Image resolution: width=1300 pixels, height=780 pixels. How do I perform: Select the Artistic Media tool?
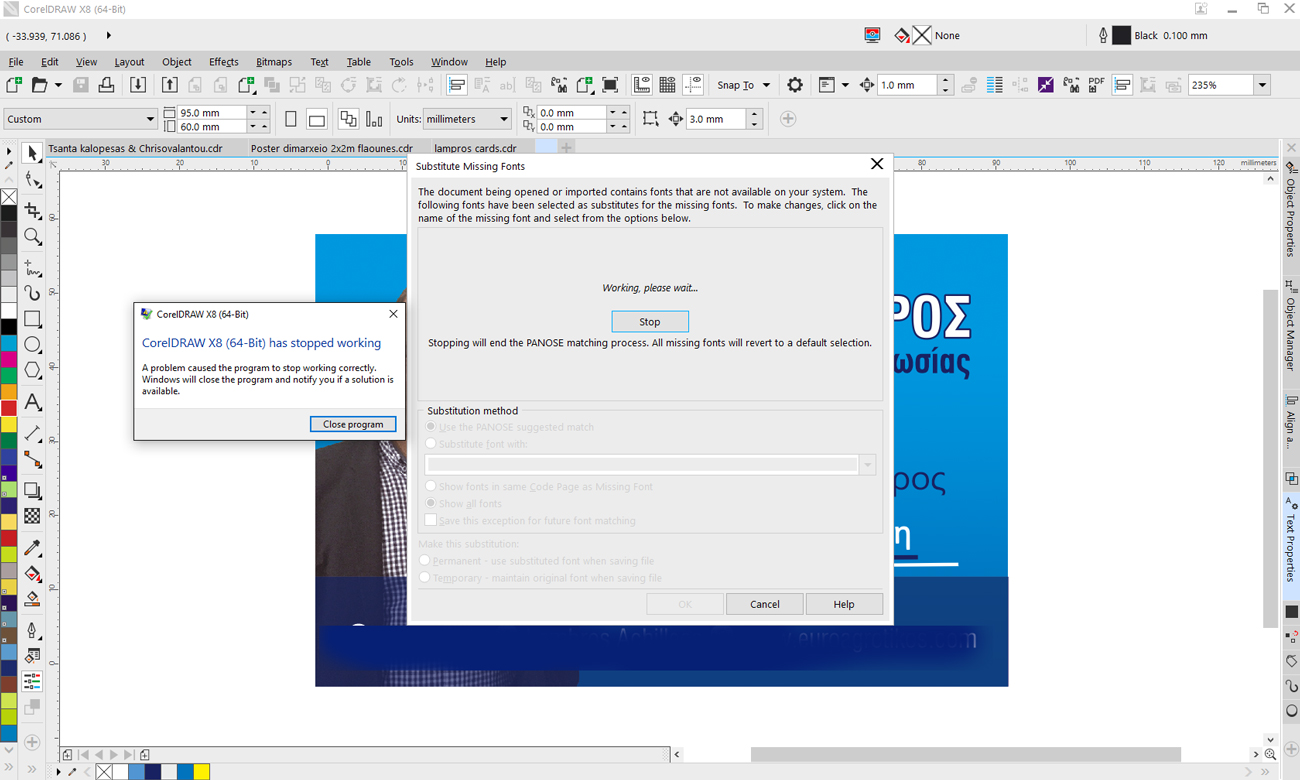pos(32,293)
